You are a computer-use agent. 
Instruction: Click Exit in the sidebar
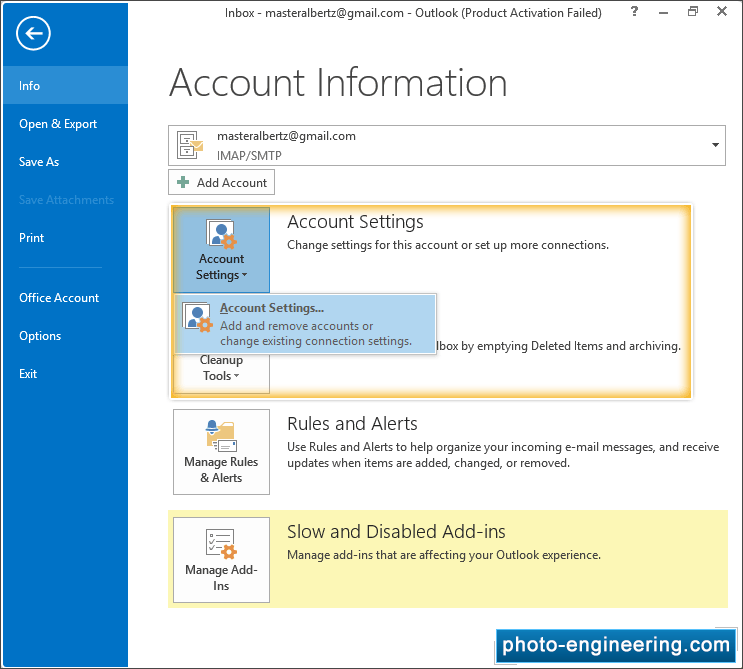click(65, 373)
